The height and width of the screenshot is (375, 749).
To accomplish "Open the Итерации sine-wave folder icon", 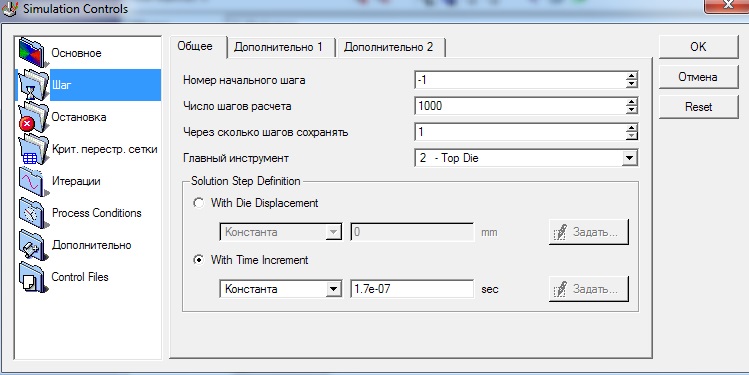I will 33,181.
